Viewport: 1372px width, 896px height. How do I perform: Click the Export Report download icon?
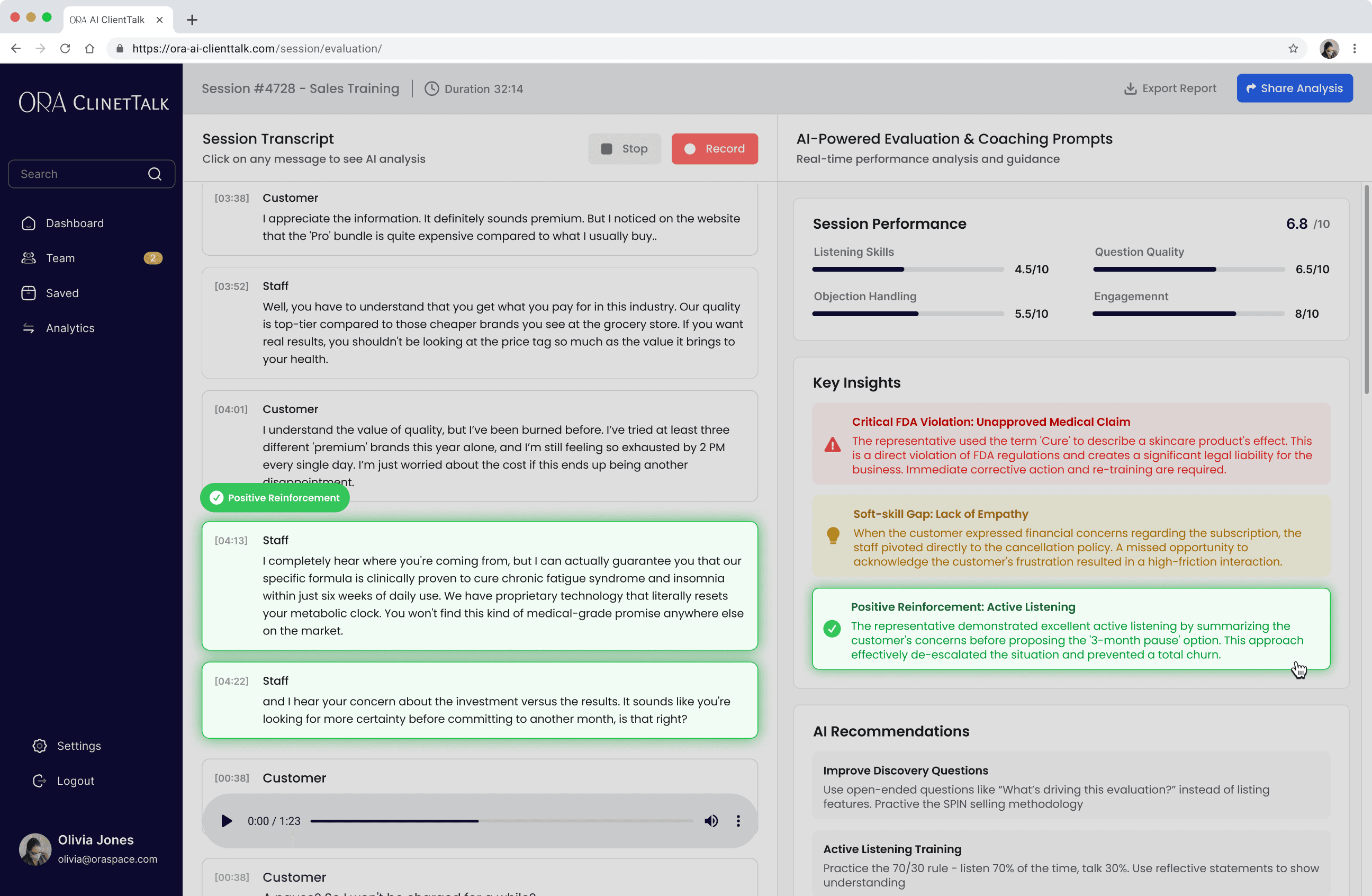tap(1130, 89)
